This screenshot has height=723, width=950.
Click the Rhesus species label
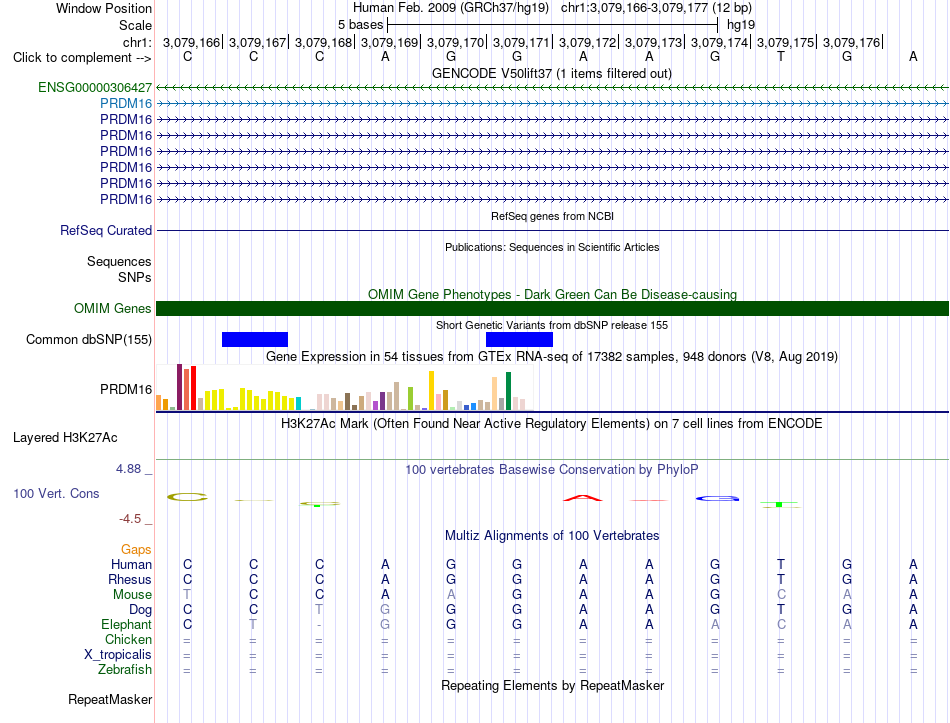(130, 579)
